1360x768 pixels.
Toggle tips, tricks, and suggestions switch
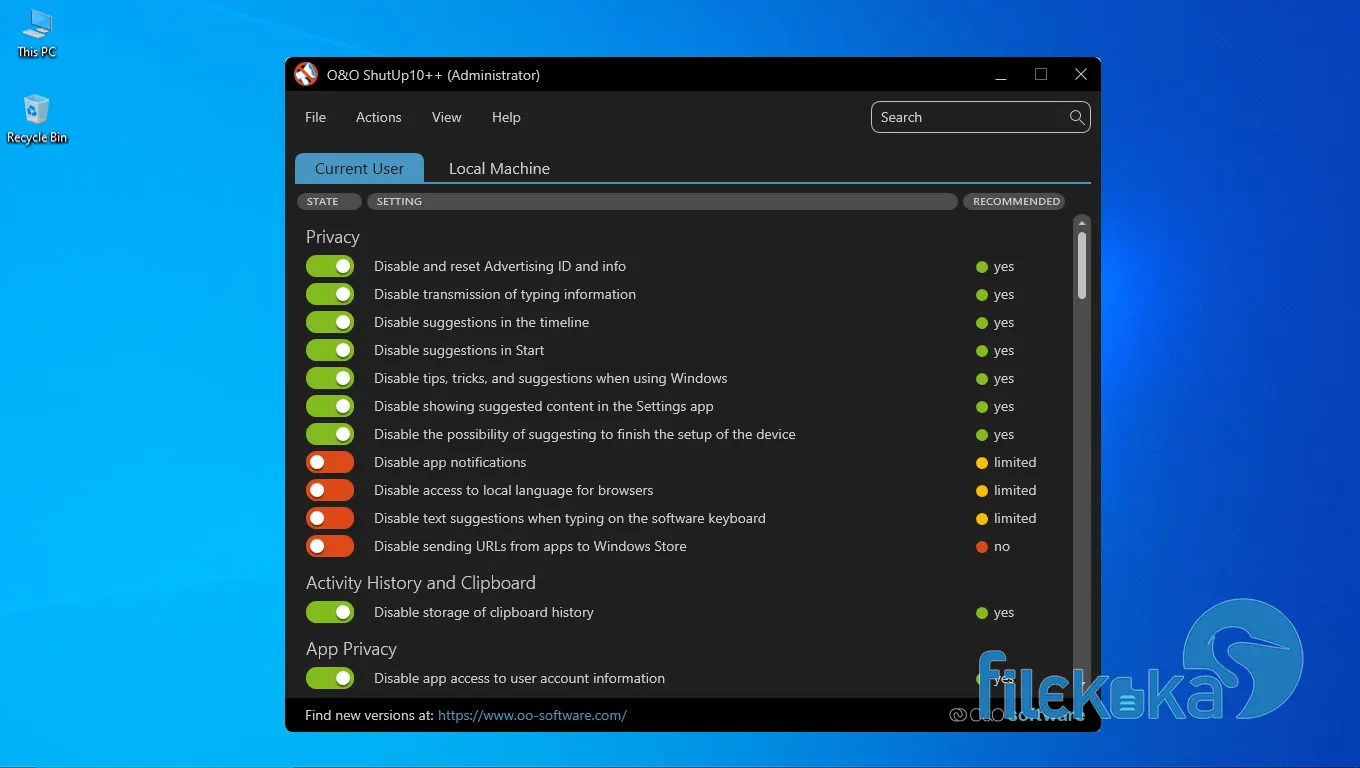[330, 378]
